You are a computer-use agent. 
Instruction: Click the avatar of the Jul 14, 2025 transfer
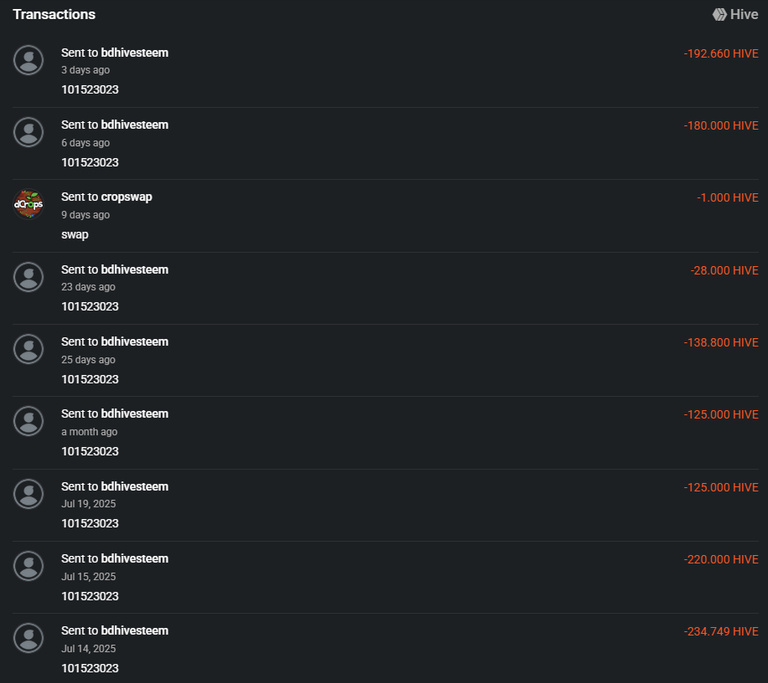point(28,638)
